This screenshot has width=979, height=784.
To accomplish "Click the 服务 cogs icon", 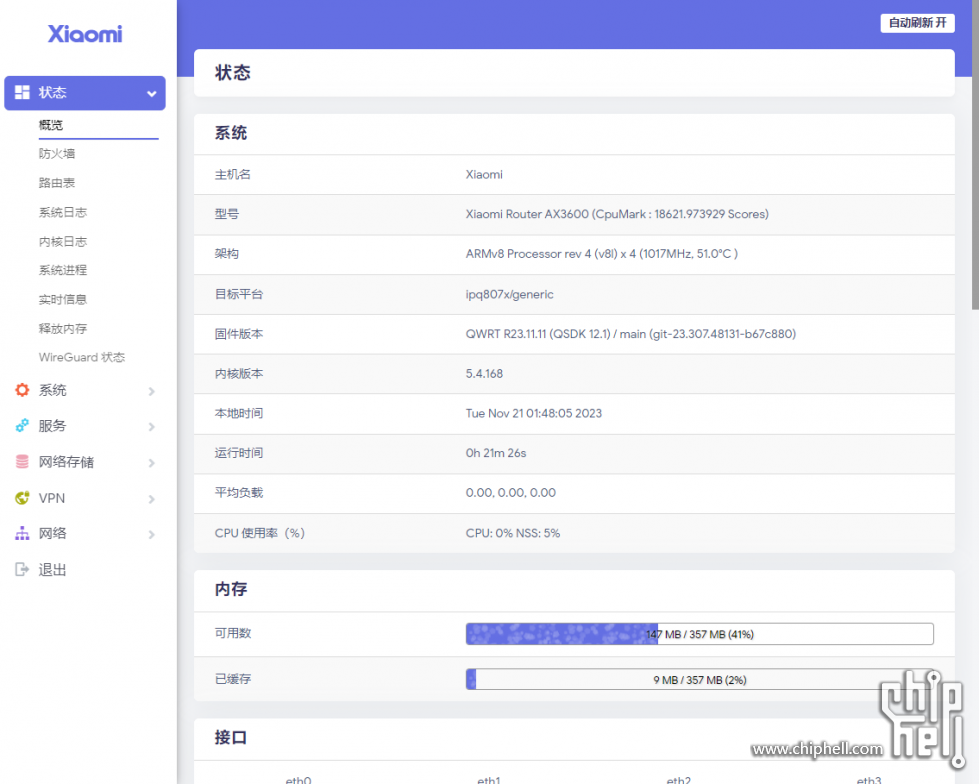I will [x=22, y=426].
